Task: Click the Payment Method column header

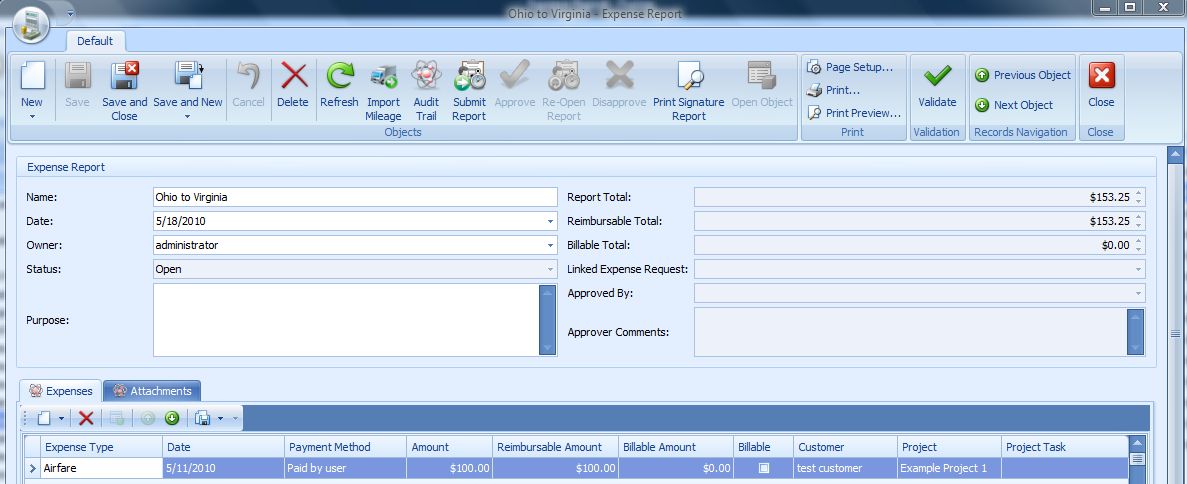Action: (345, 447)
